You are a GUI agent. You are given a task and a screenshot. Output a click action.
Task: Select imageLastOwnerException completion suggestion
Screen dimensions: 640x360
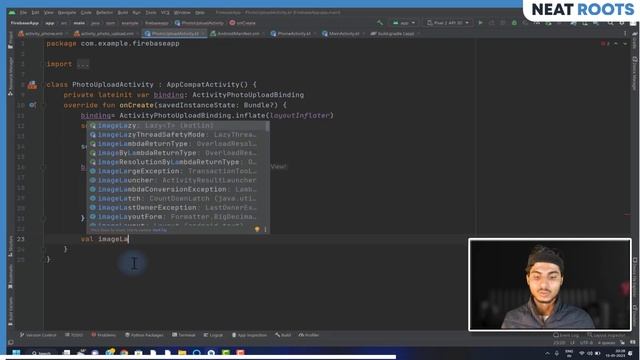[x=176, y=207]
